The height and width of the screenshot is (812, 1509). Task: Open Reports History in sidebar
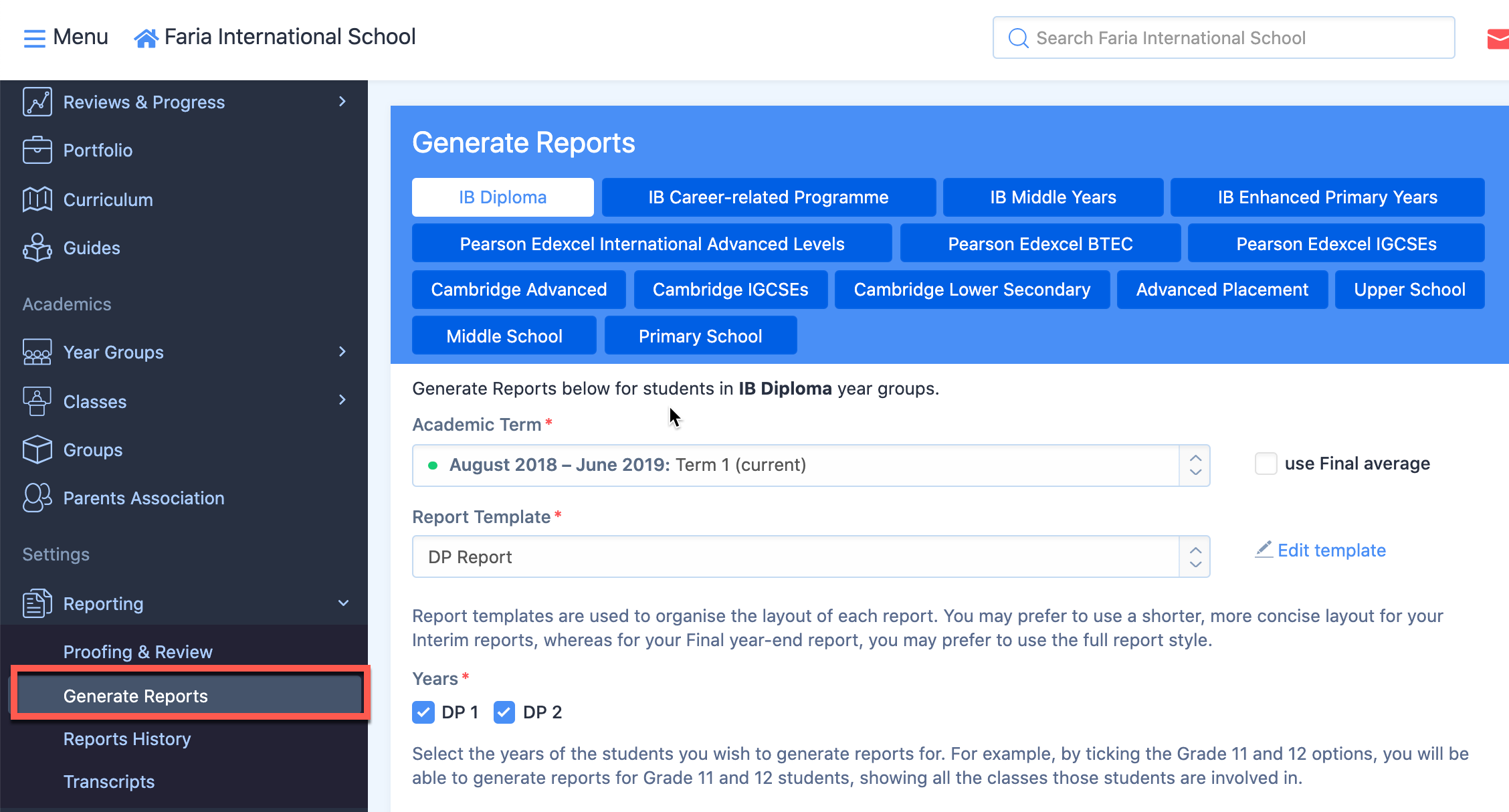127,739
